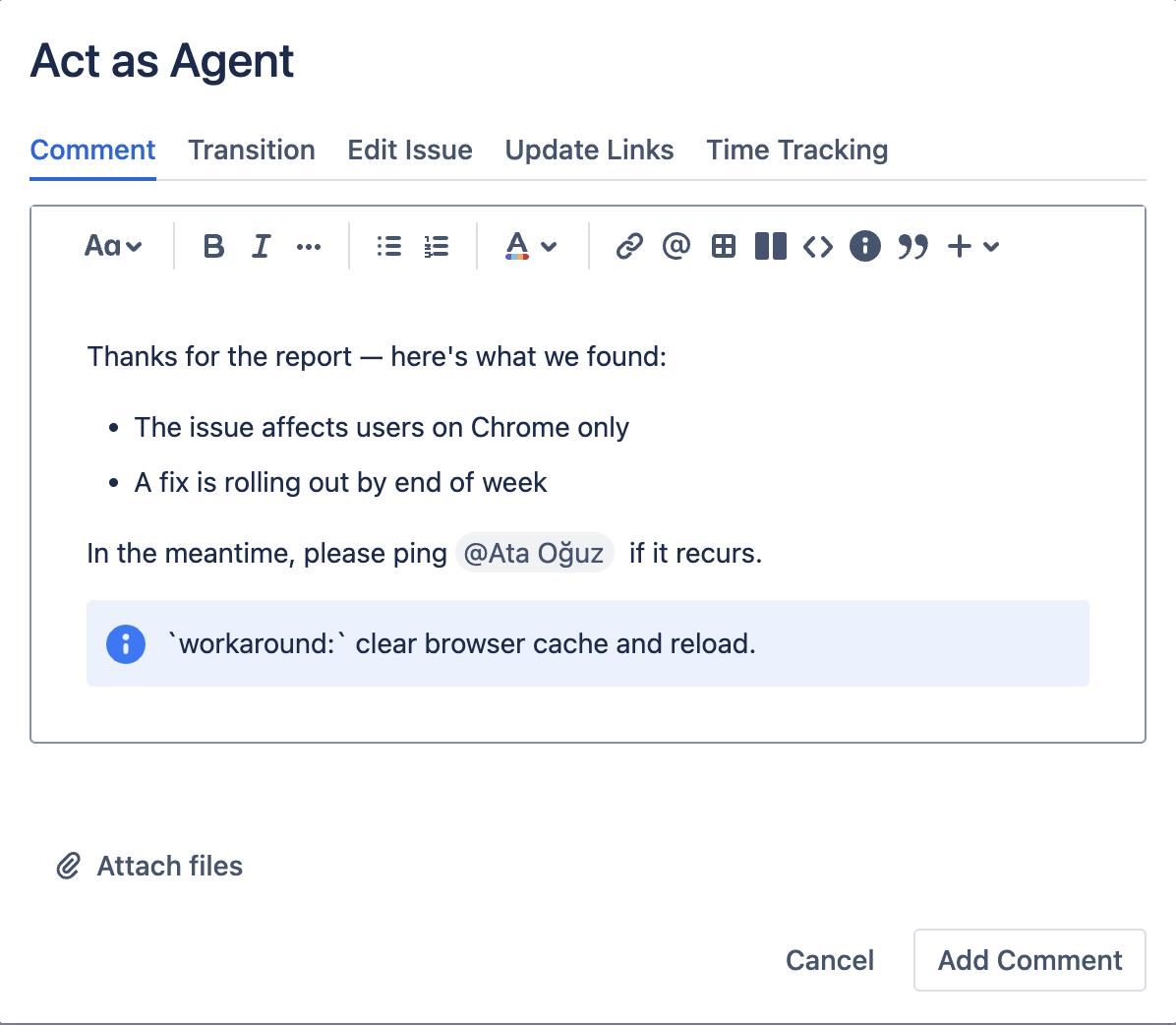Open the Edit Issue tab
The width and height of the screenshot is (1176, 1025).
coord(409,151)
